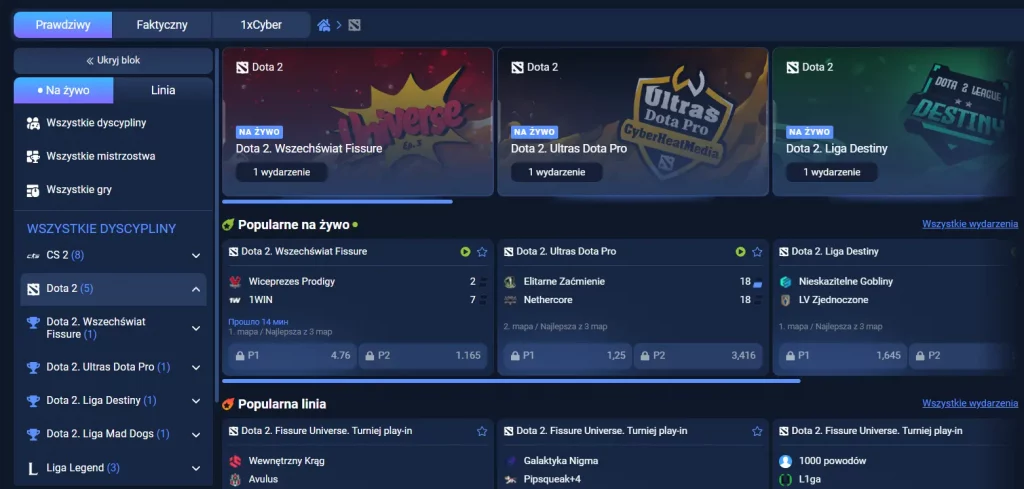Click the Wszystkie gry sidebar icon
Screen dimensions: 1024x489
[33, 190]
